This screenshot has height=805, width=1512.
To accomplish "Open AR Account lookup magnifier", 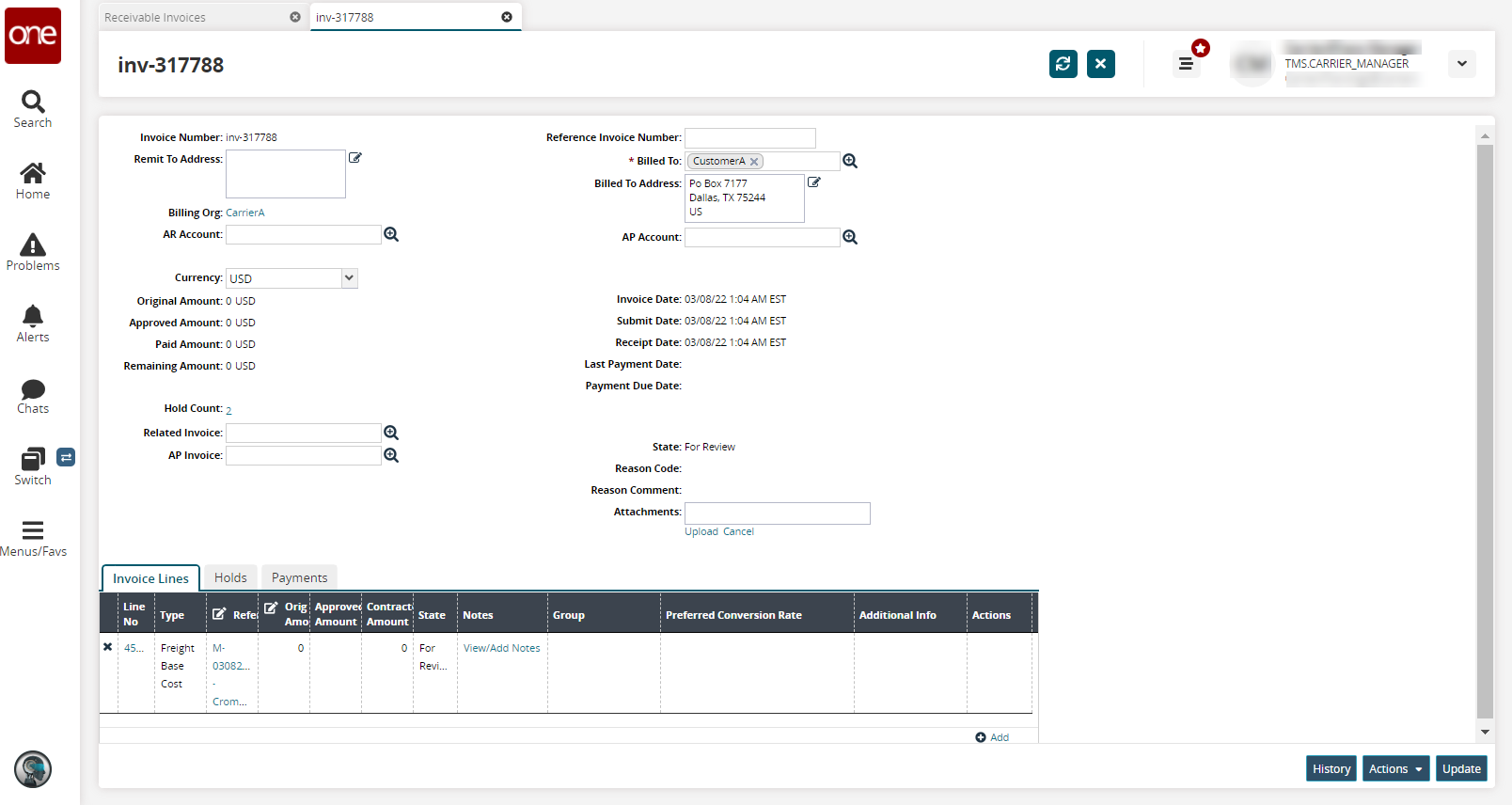I will [391, 234].
